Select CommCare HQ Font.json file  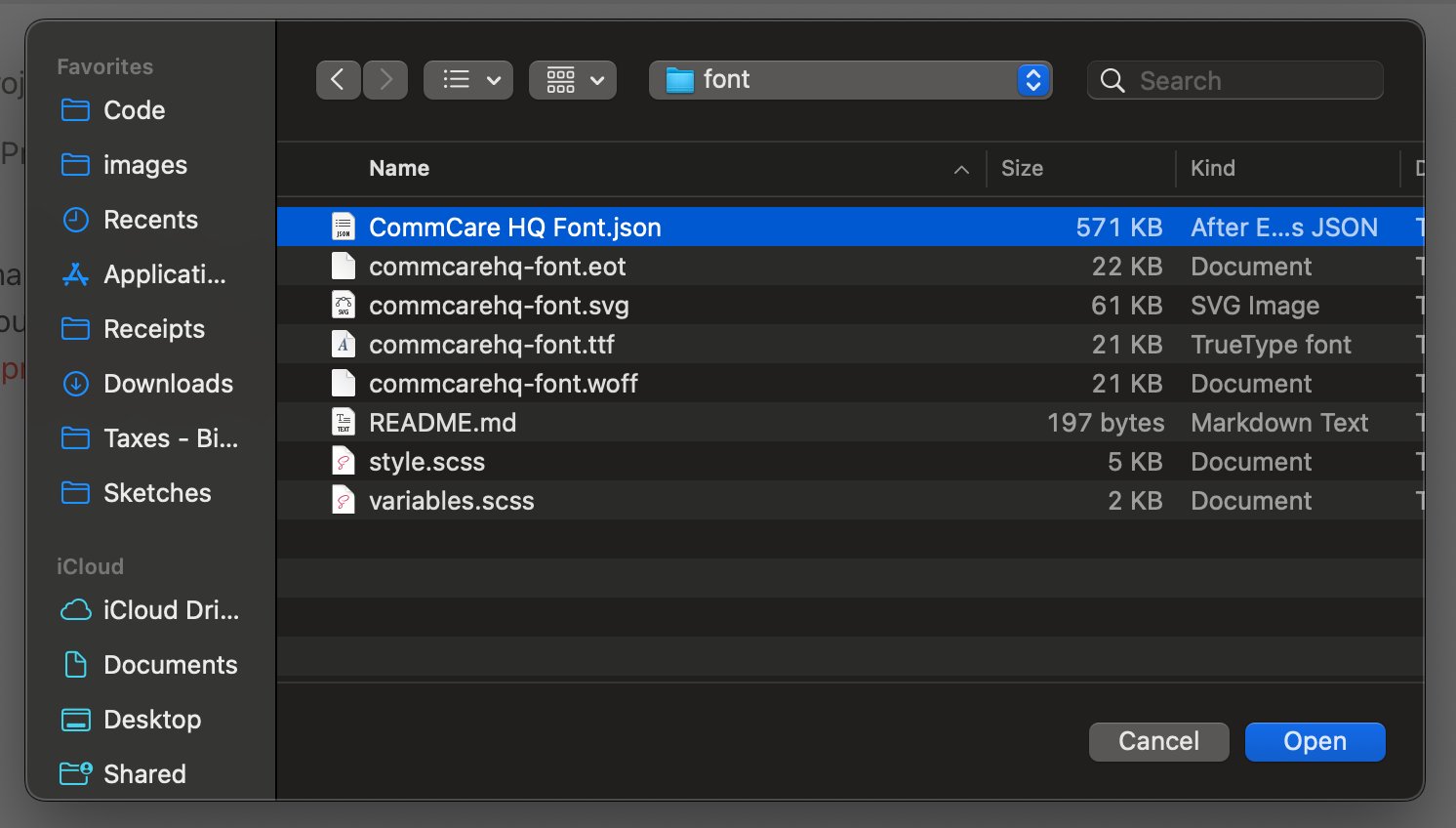pos(850,227)
